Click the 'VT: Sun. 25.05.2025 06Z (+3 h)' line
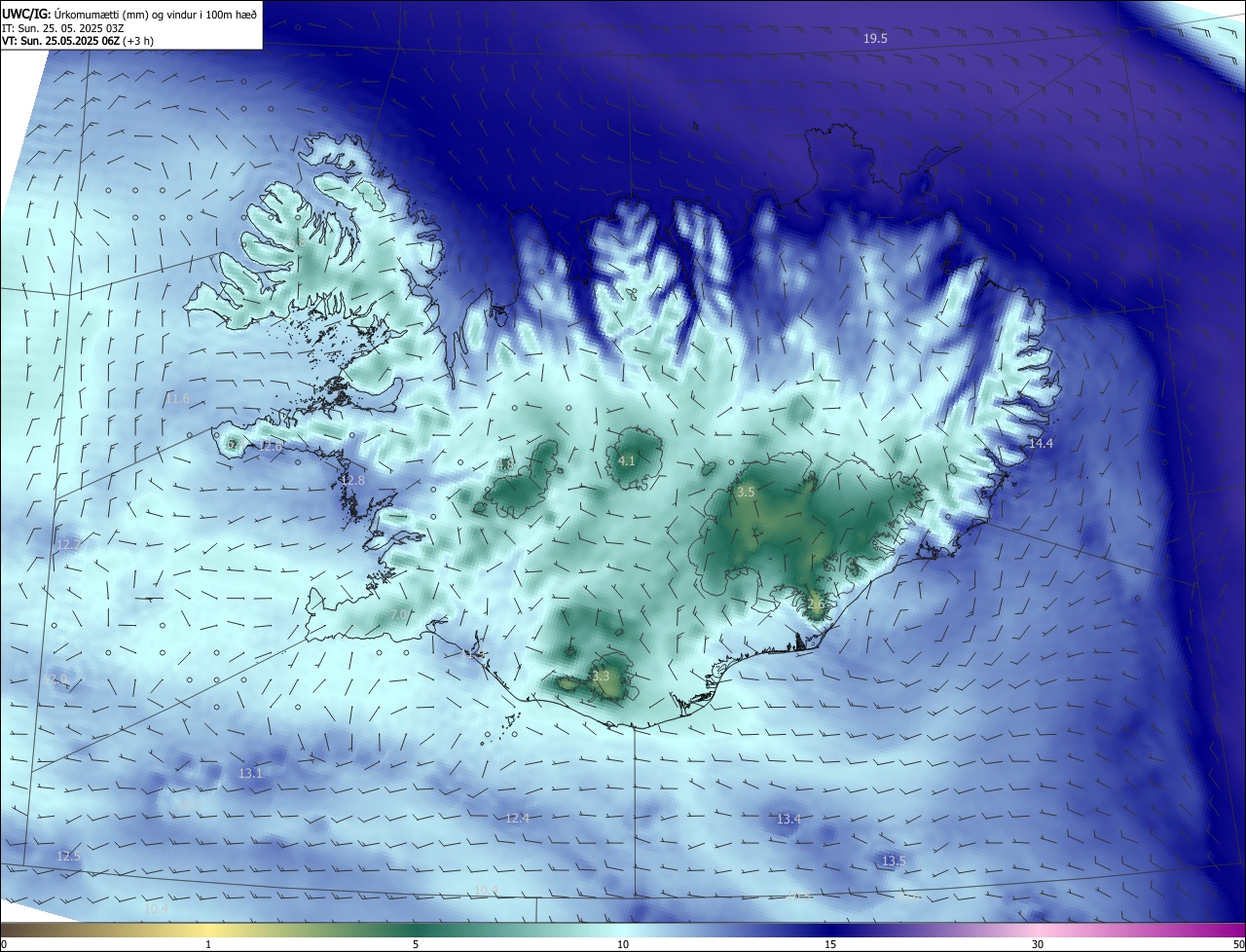The image size is (1246, 952). coord(78,41)
